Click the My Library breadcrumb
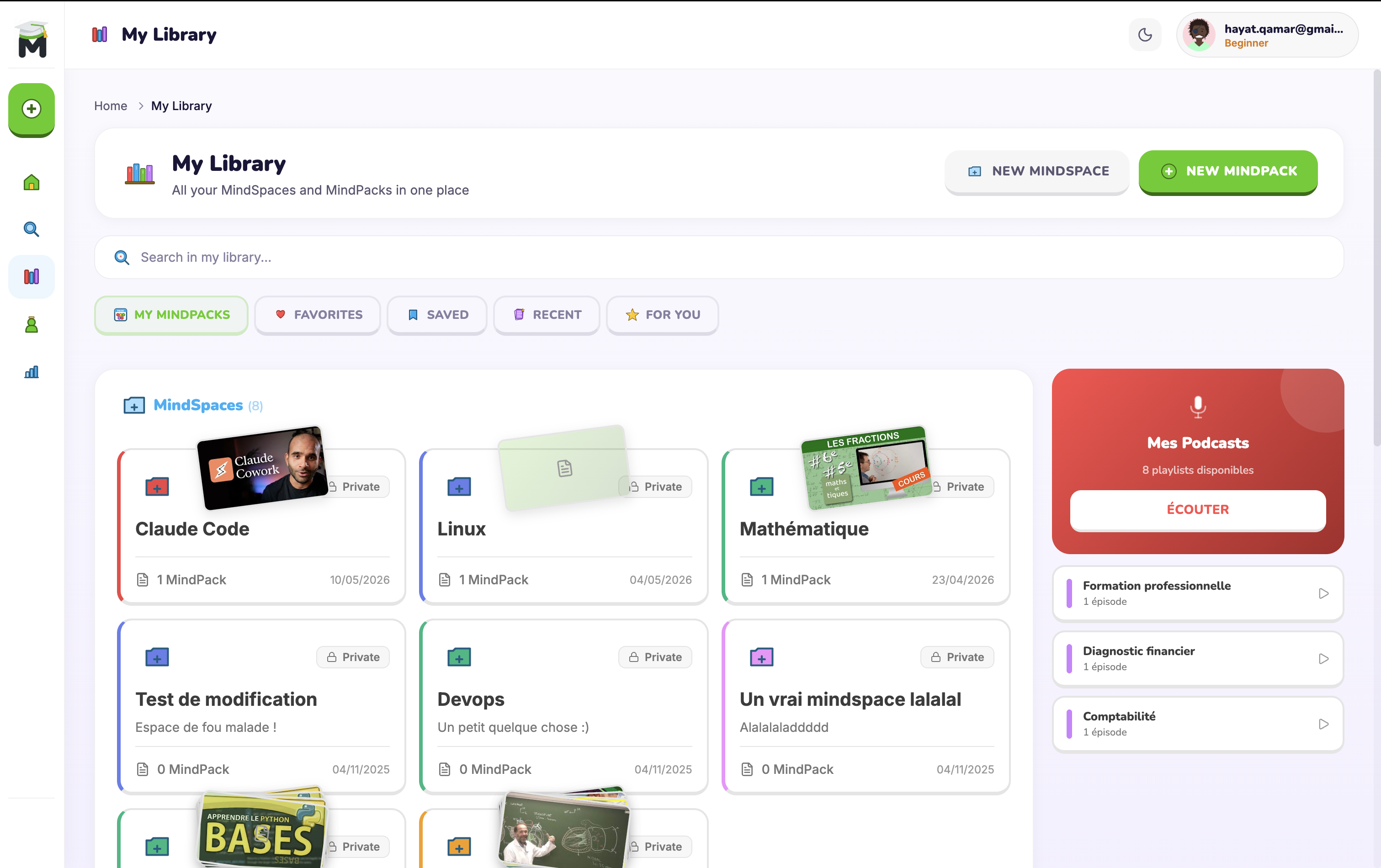The width and height of the screenshot is (1381, 868). tap(181, 106)
